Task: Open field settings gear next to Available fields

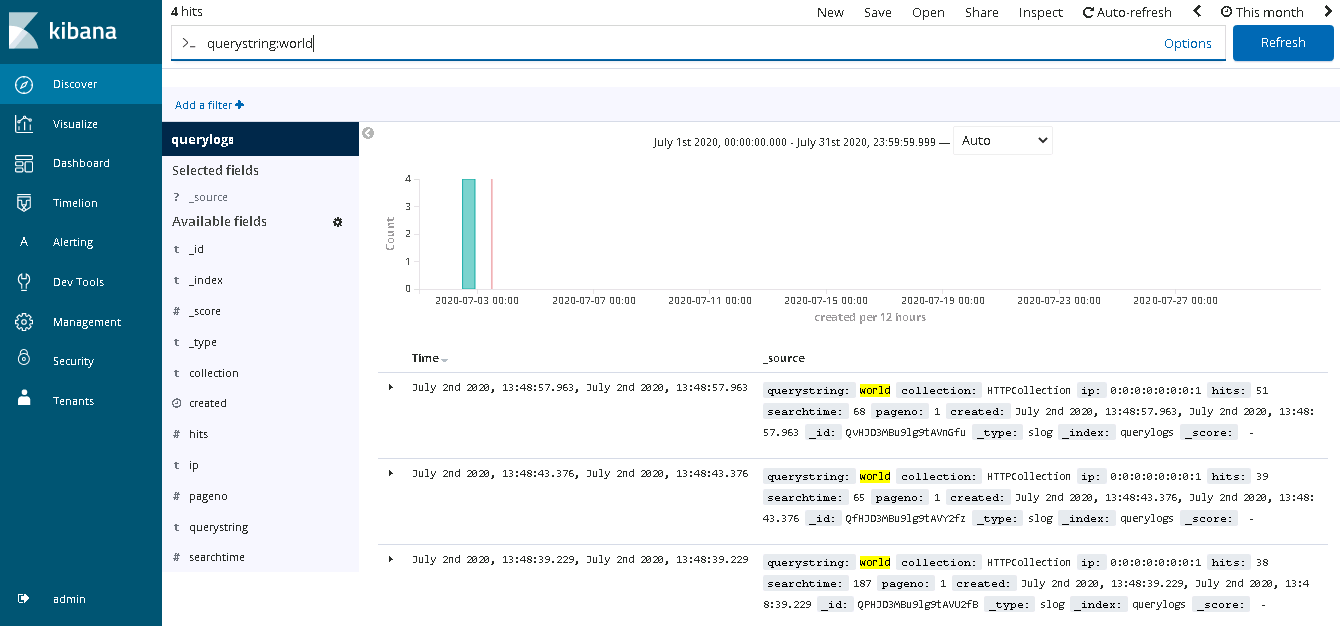Action: 338,222
